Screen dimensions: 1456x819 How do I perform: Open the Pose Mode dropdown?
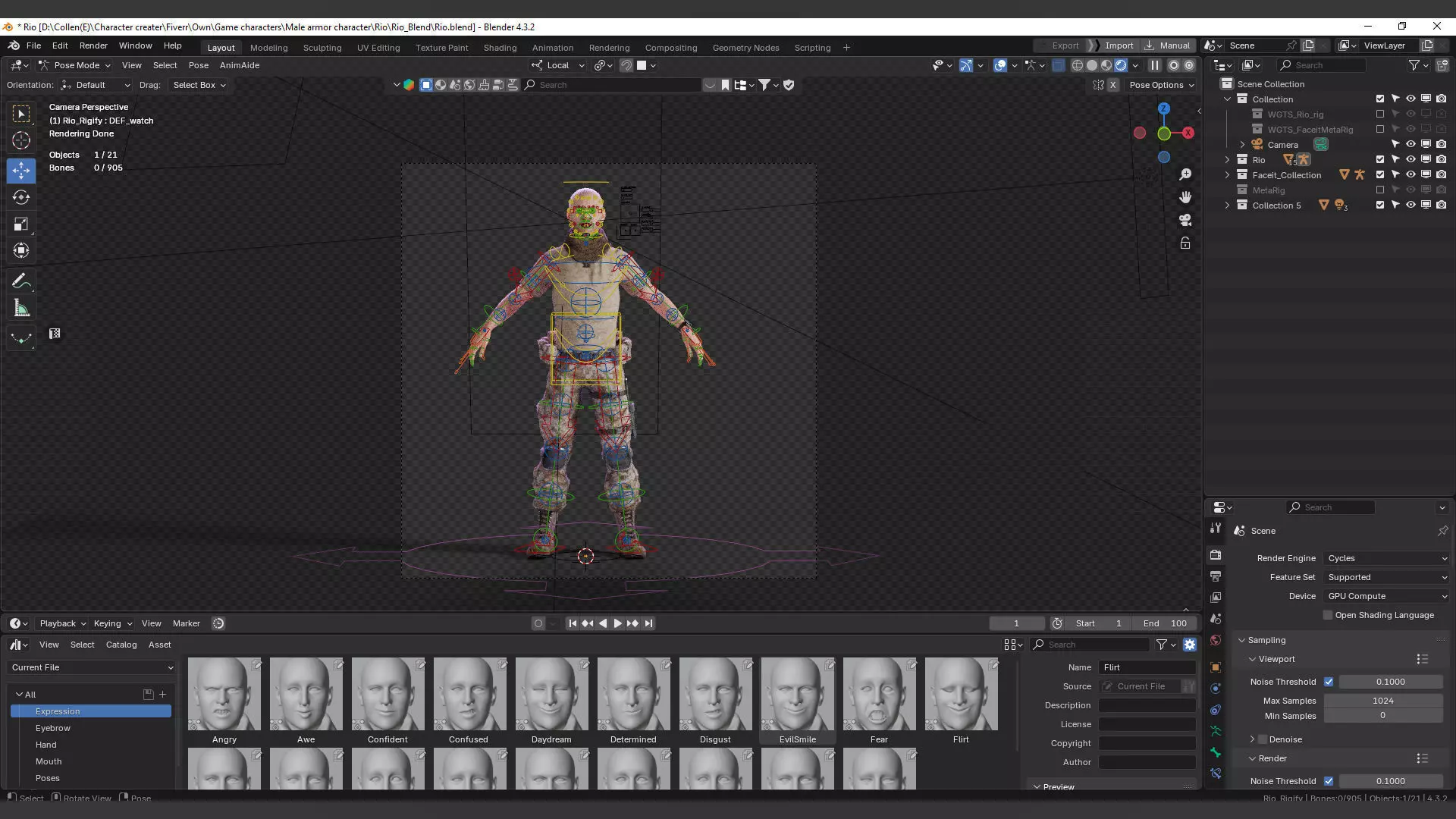point(76,65)
